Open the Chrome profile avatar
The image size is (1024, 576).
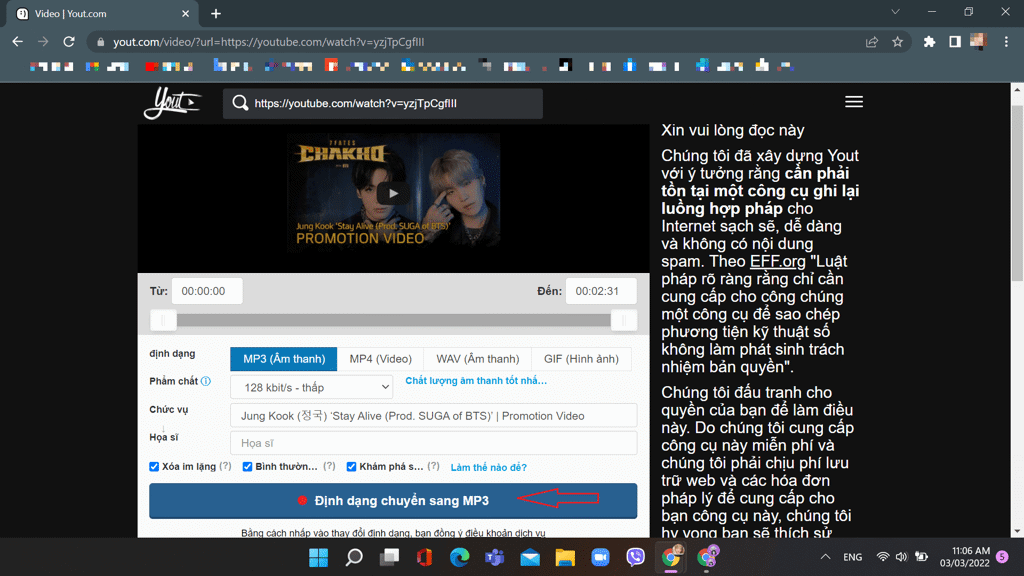pyautogui.click(x=978, y=42)
